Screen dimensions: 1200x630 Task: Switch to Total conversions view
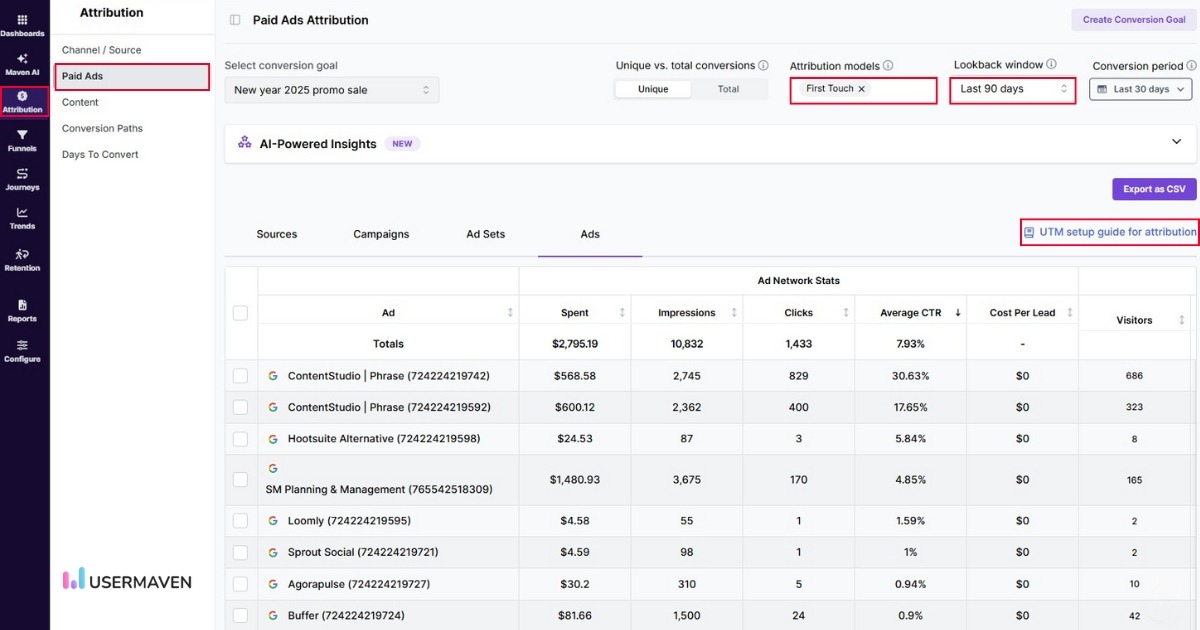pos(730,89)
